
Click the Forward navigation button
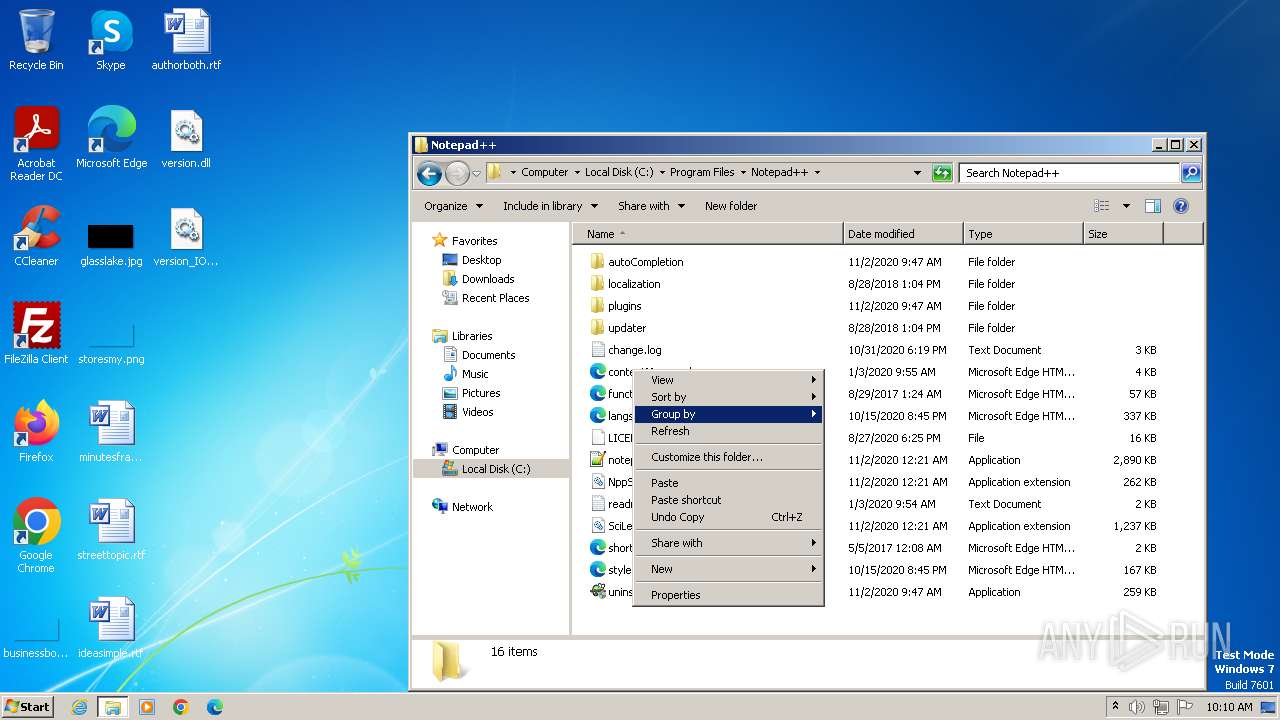point(457,173)
